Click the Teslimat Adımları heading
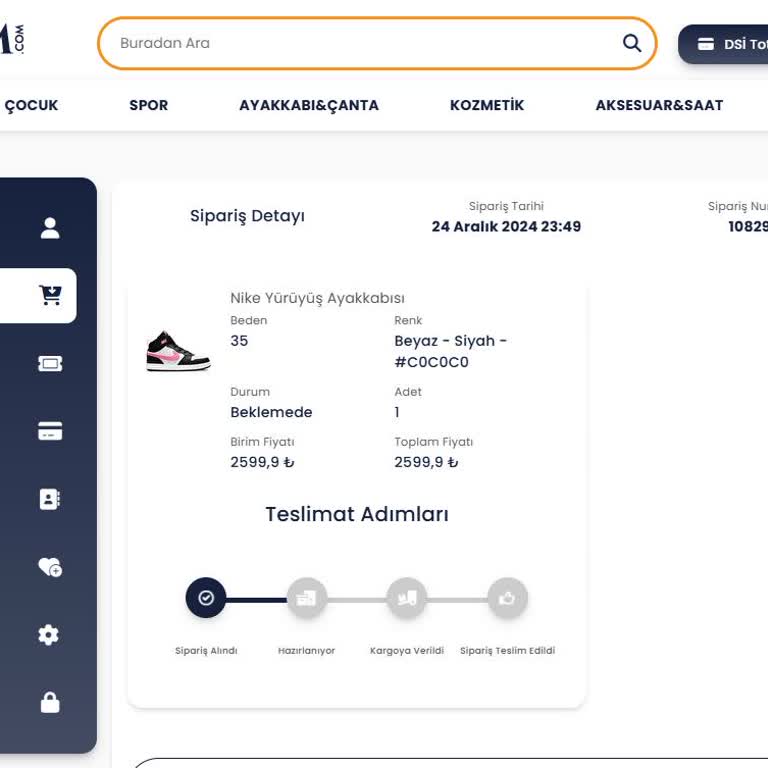The image size is (768, 768). (357, 514)
